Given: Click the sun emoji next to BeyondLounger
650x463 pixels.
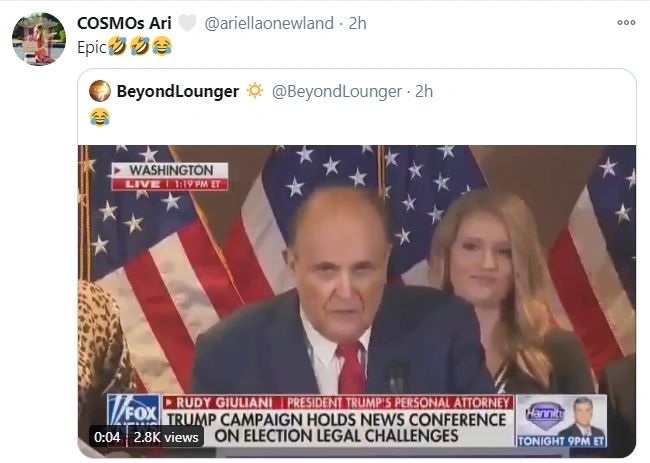Looking at the screenshot, I should [x=255, y=91].
